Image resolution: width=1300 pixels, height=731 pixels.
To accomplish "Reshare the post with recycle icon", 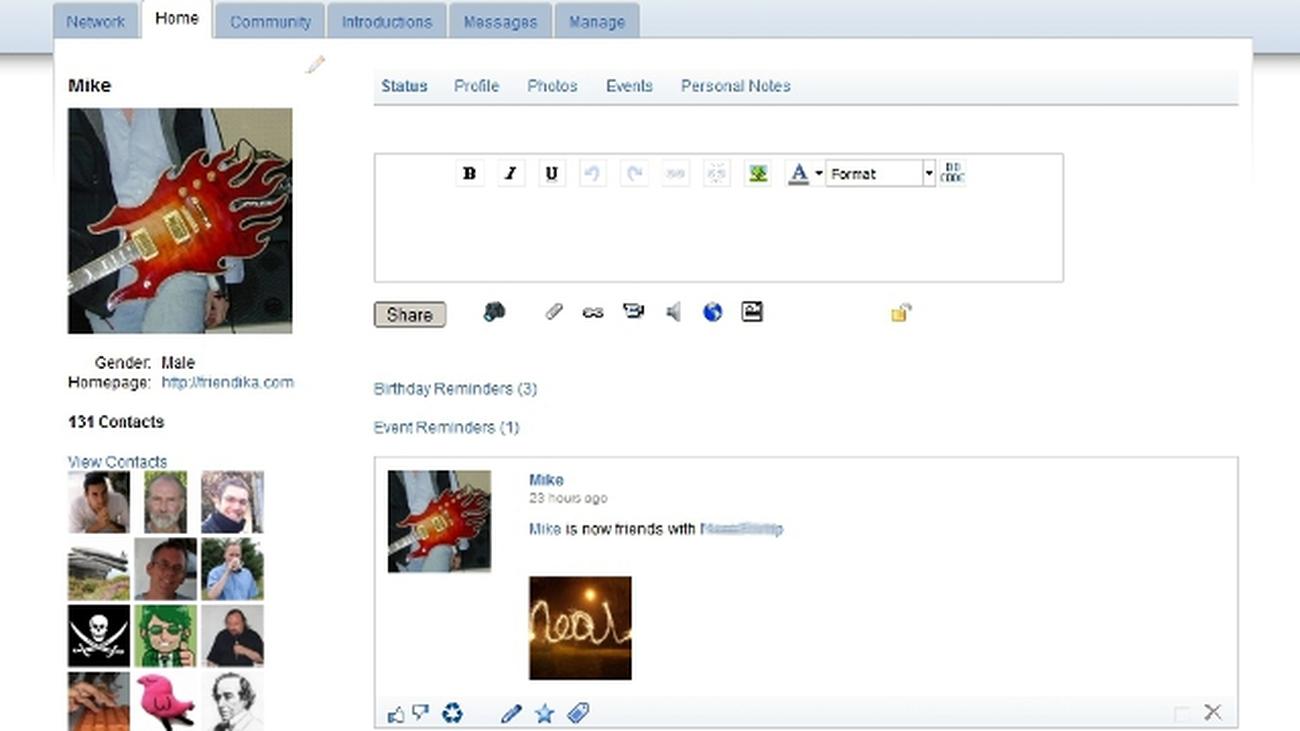I will pos(453,713).
